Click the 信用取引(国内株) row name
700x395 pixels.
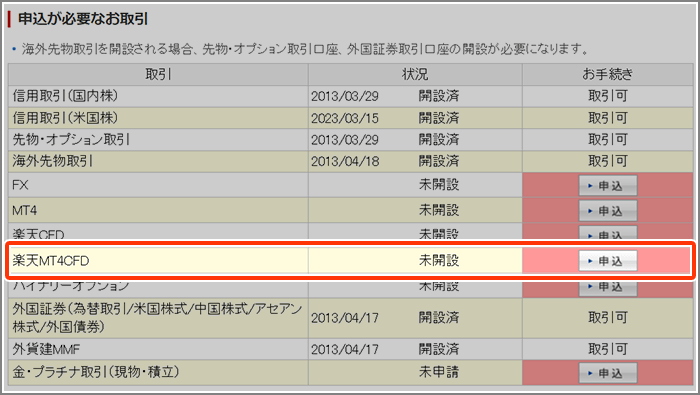pyautogui.click(x=65, y=96)
